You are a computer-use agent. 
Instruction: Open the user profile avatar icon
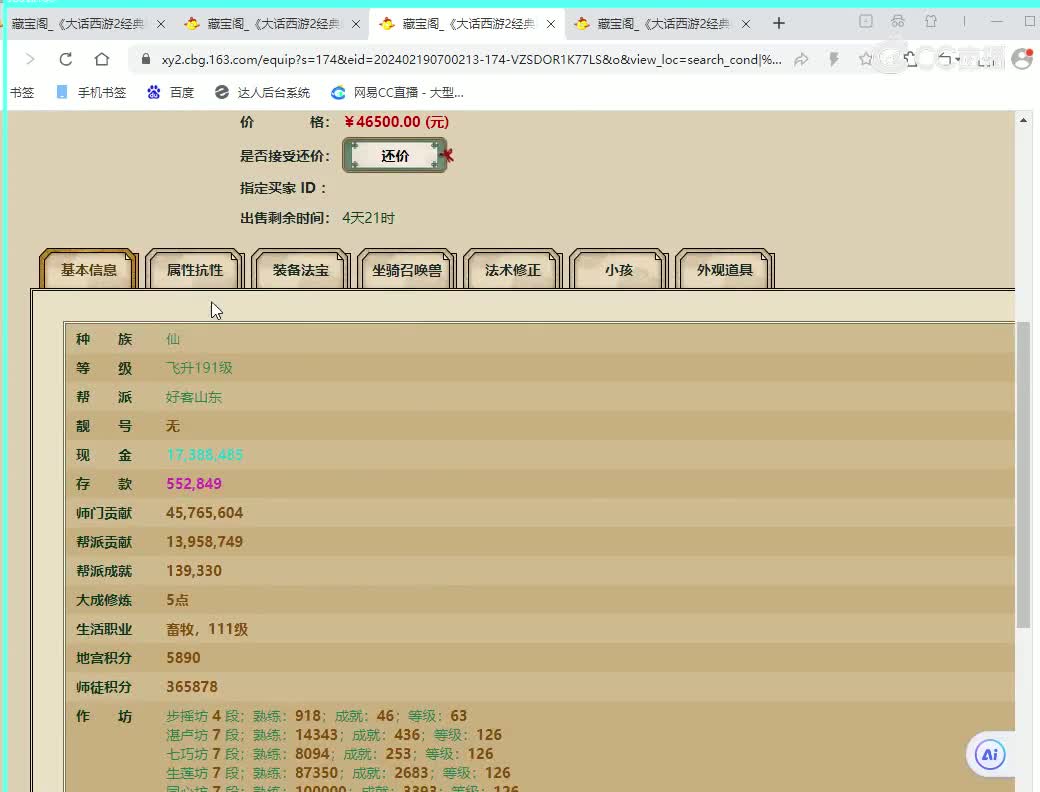point(1022,59)
